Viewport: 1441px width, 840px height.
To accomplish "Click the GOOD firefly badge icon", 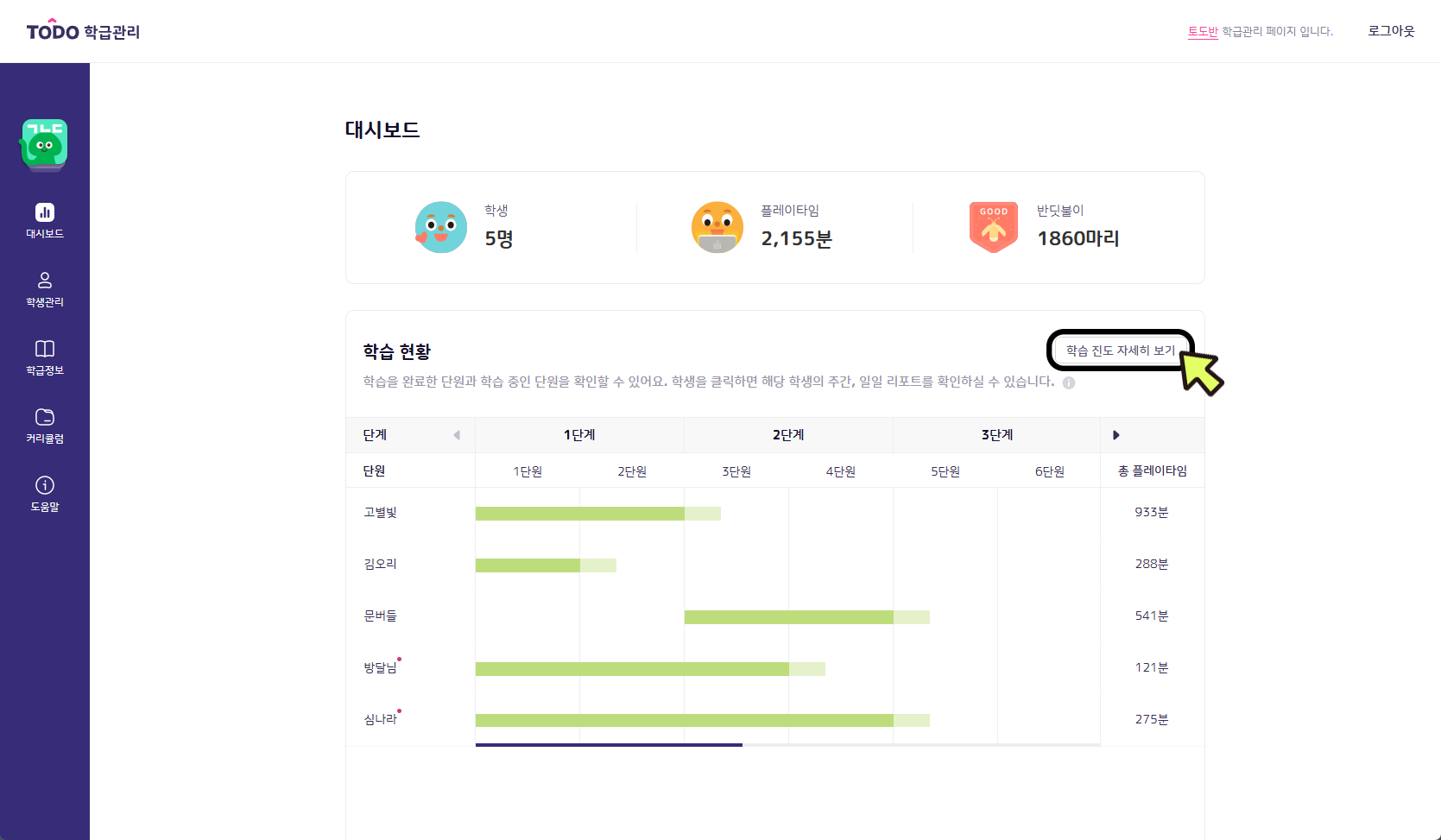I will 994,227.
